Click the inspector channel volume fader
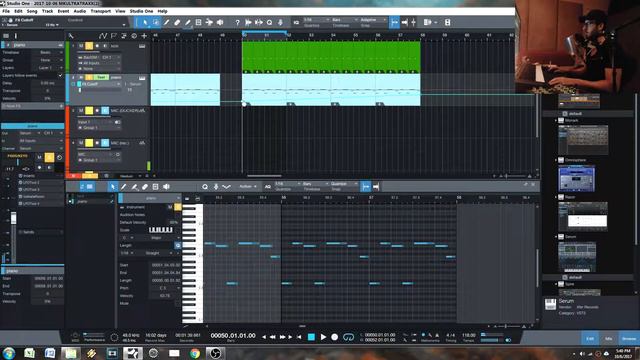This screenshot has width=640, height=360. pyautogui.click(x=13, y=218)
